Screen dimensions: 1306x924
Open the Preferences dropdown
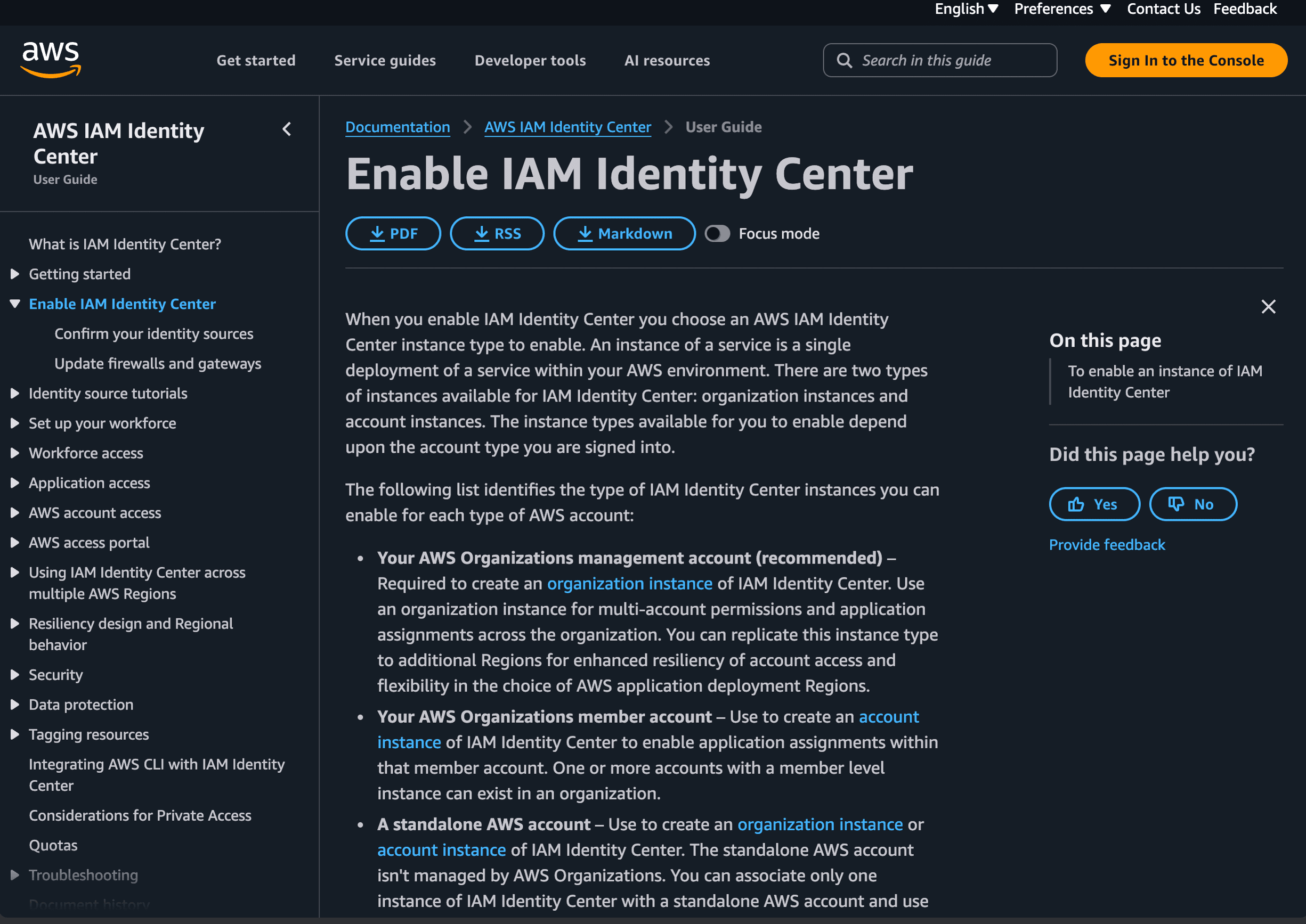click(x=1062, y=9)
